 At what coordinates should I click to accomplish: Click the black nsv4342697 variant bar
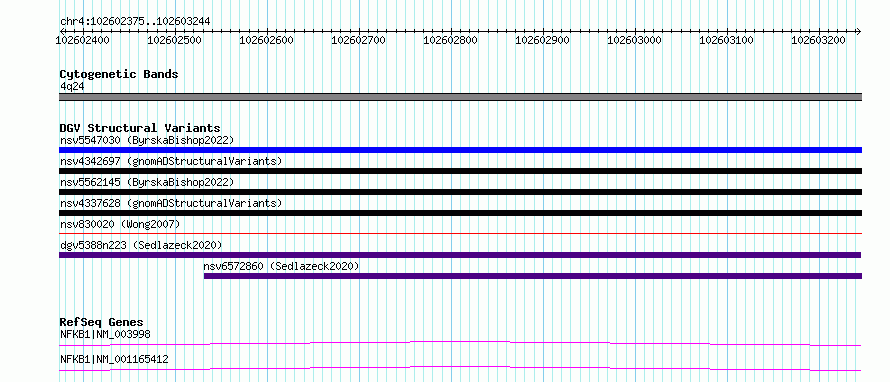point(460,171)
